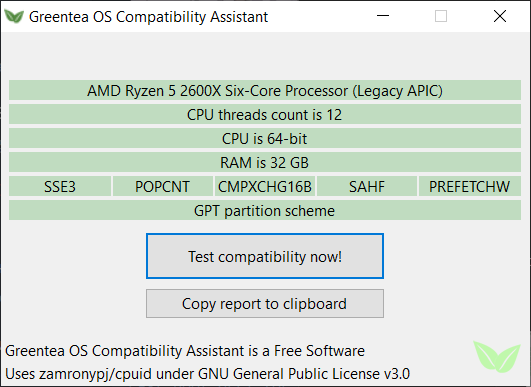Click the Free Software notice text
The image size is (531, 387).
click(185, 351)
